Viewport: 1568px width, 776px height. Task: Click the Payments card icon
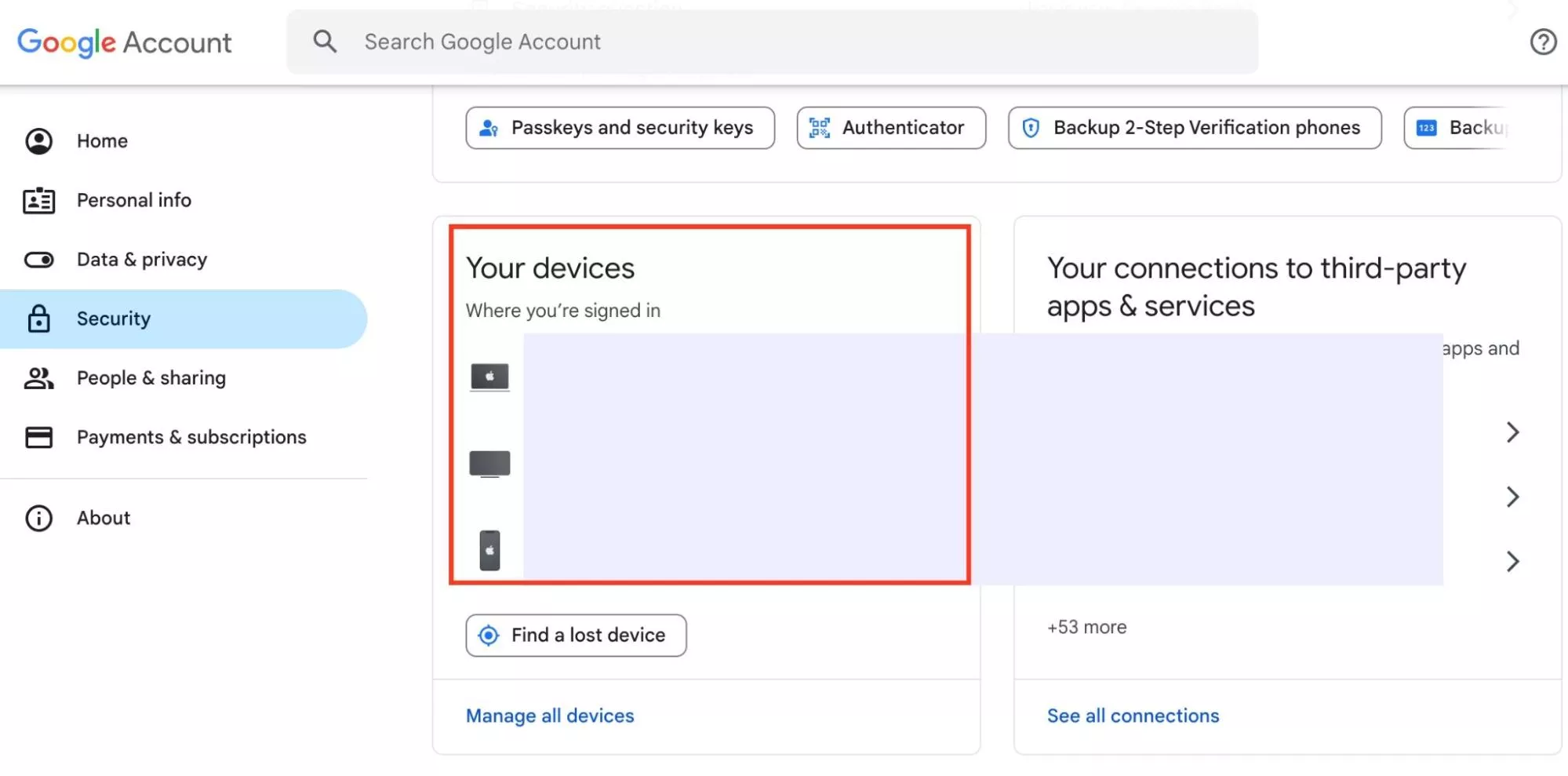click(38, 437)
